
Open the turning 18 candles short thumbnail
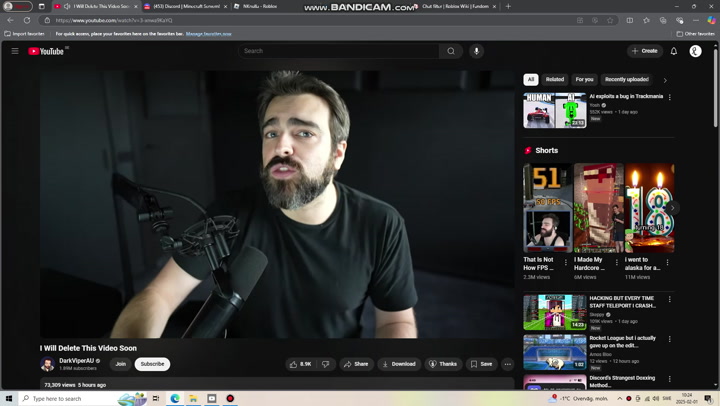pos(650,208)
